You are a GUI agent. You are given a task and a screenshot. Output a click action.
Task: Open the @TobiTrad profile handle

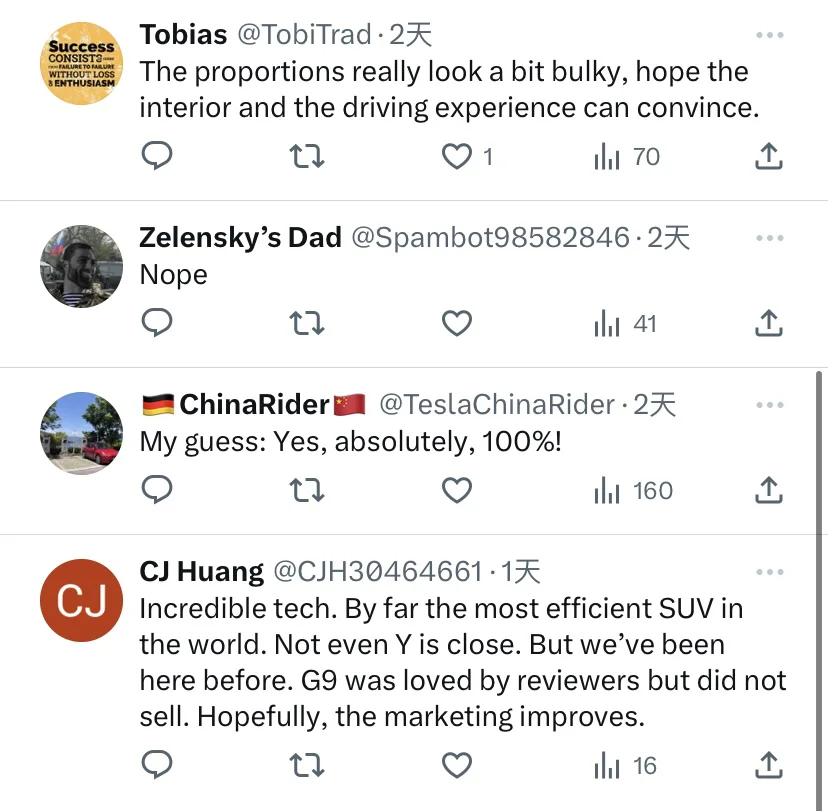click(x=304, y=35)
